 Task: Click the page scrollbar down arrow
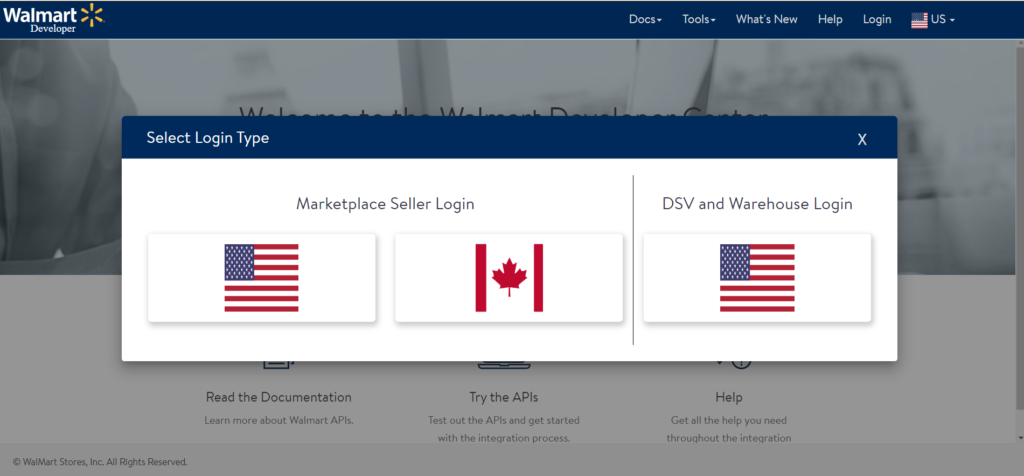coord(1019,437)
